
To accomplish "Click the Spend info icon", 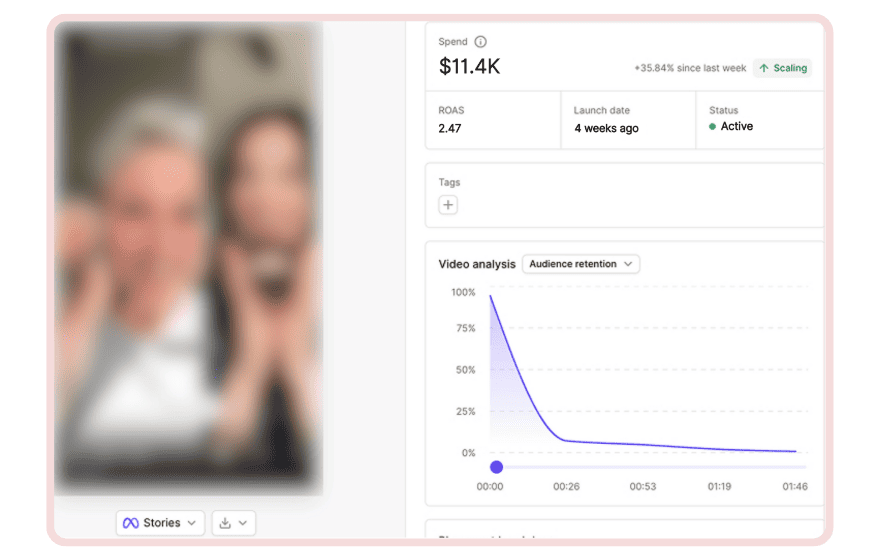I will (480, 42).
